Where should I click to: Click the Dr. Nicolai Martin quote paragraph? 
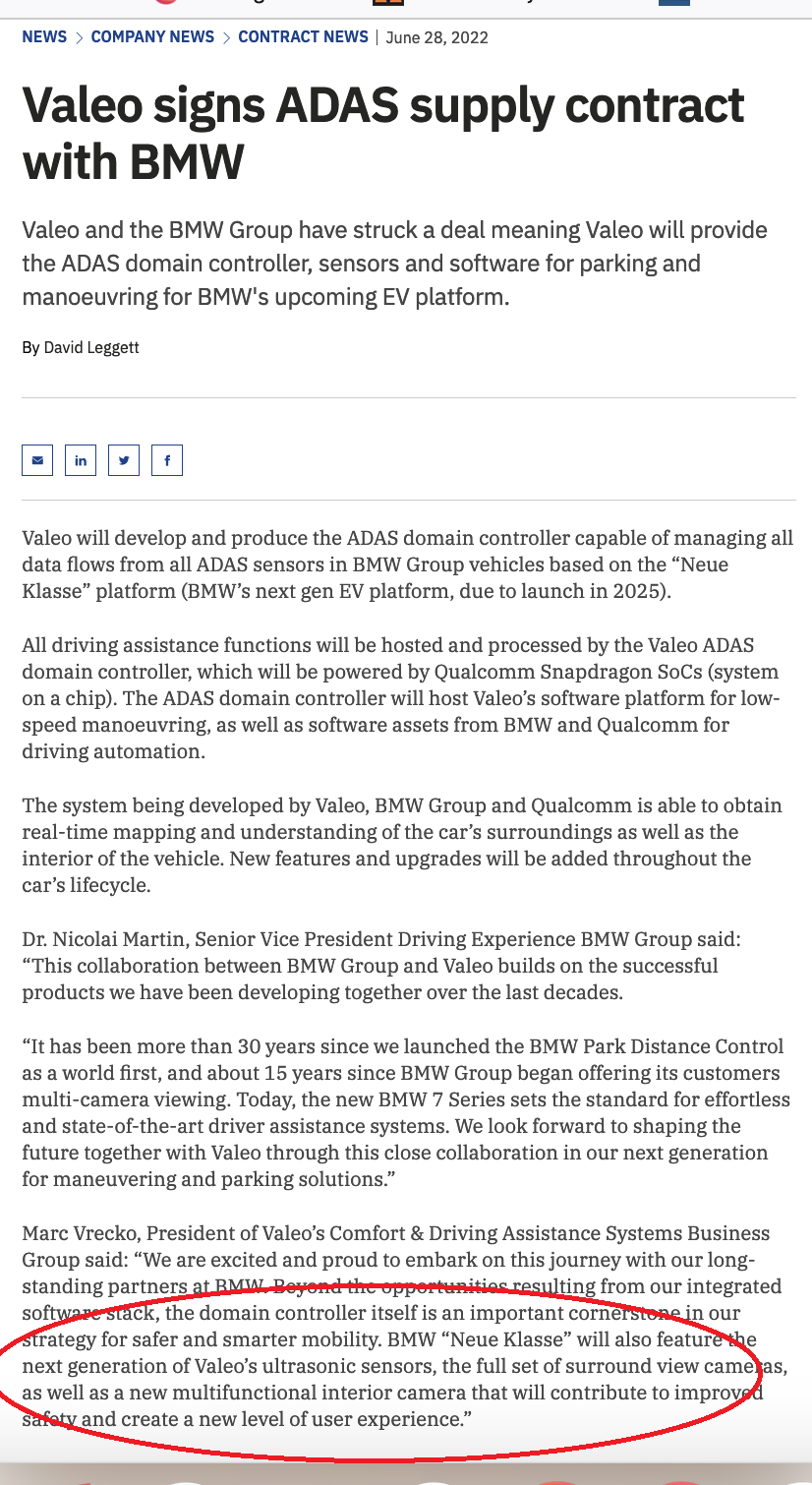tap(380, 966)
